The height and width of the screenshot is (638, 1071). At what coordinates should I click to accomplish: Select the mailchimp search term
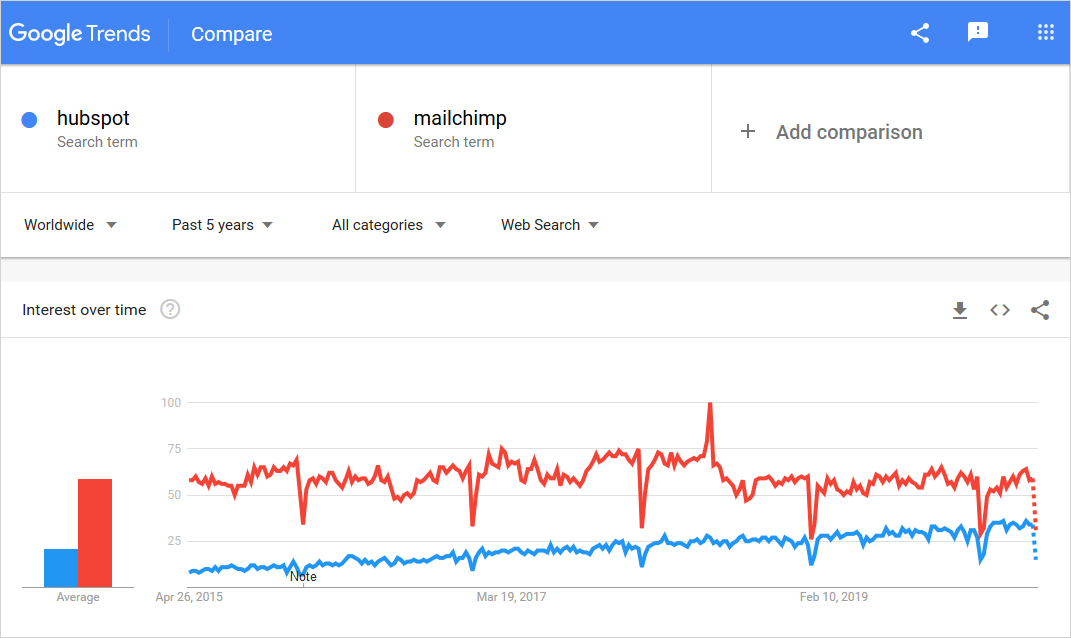pyautogui.click(x=460, y=119)
